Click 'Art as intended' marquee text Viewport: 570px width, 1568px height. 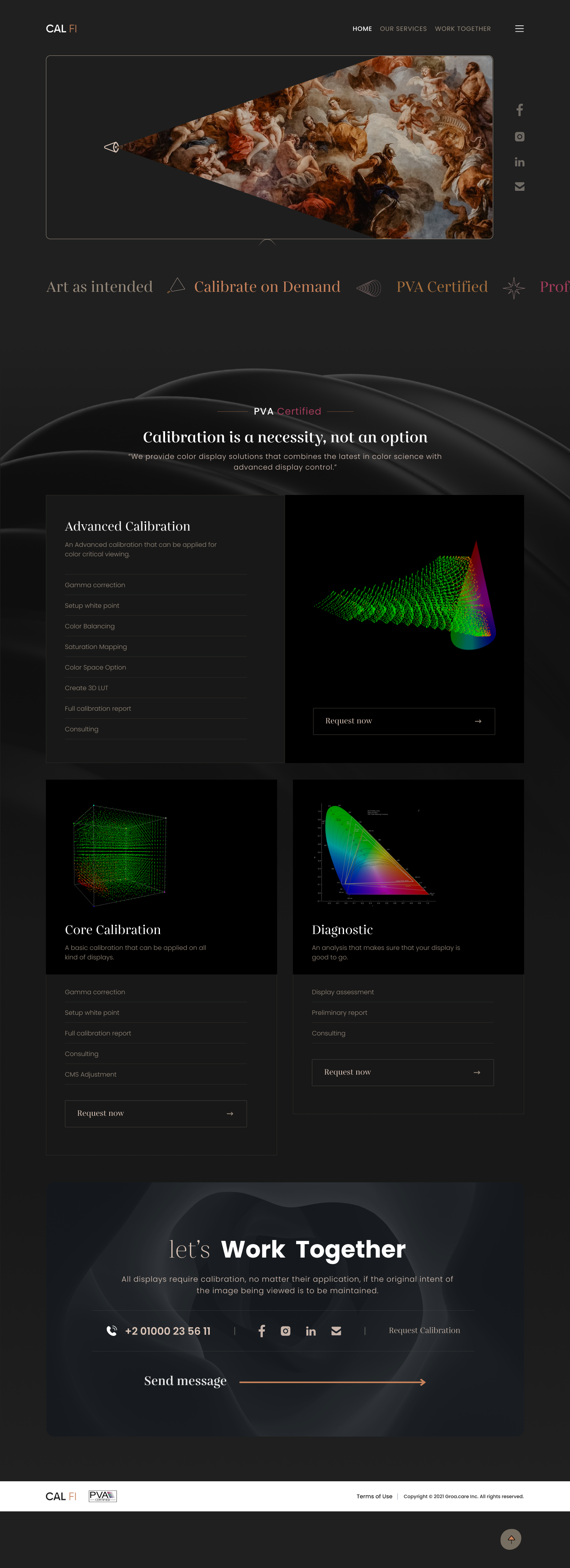[x=100, y=287]
